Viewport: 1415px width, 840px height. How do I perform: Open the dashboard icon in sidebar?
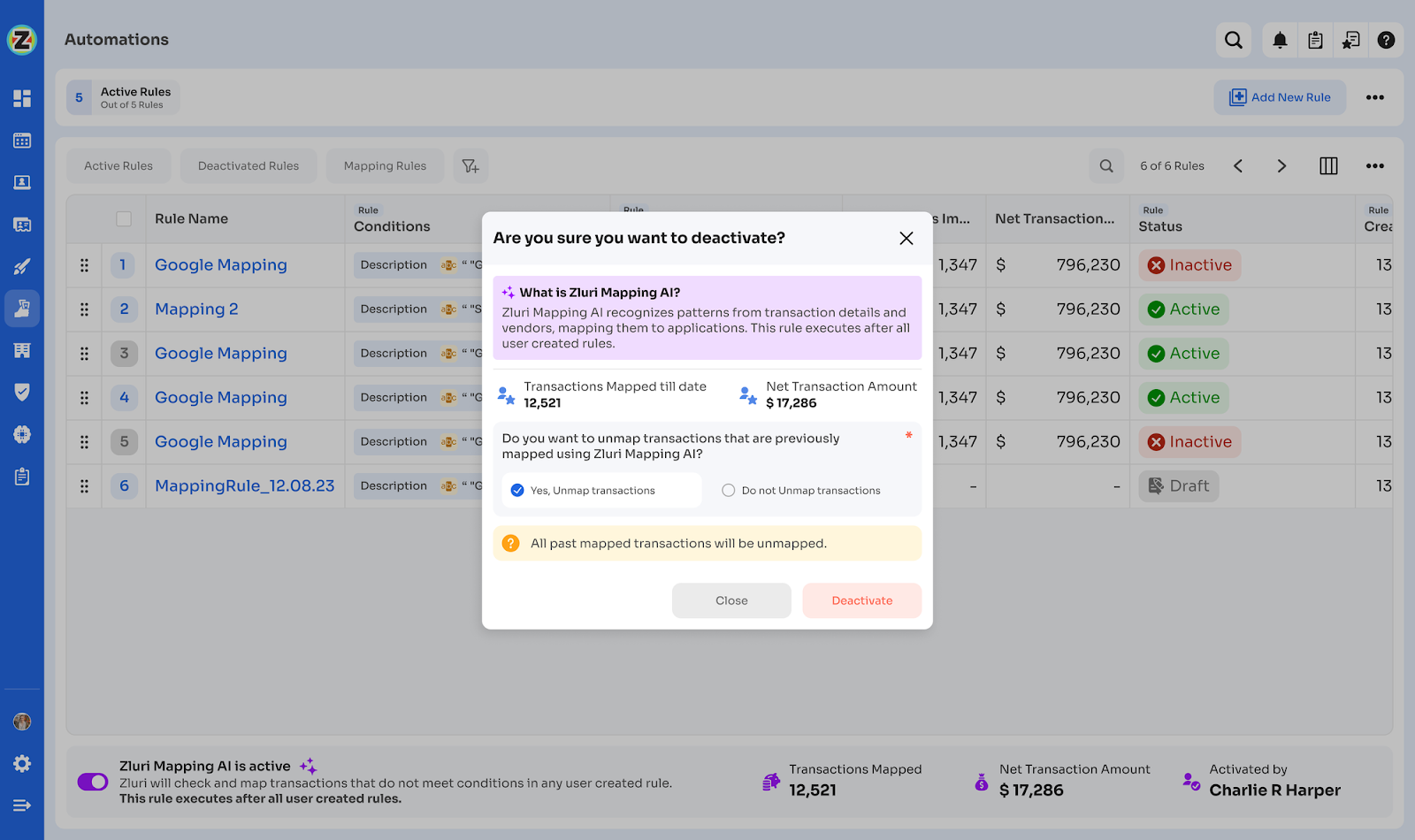(x=22, y=98)
